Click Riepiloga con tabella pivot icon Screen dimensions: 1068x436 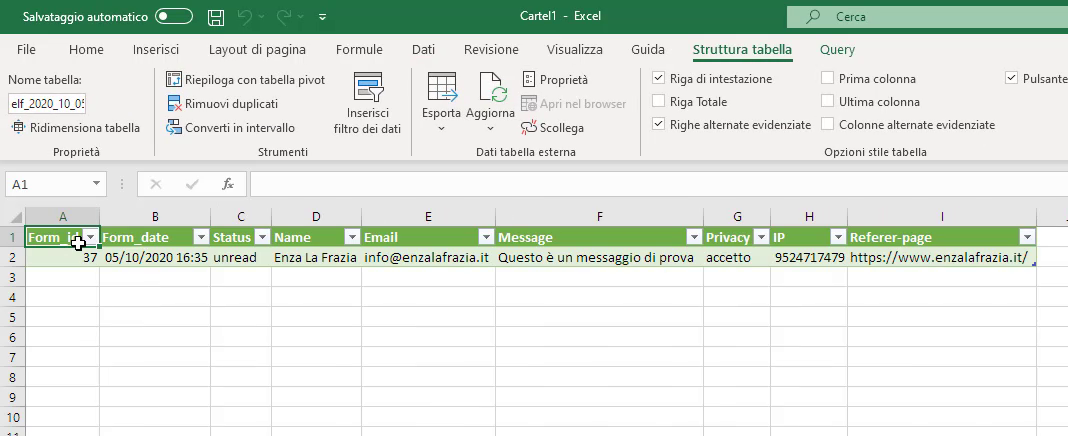tap(174, 79)
